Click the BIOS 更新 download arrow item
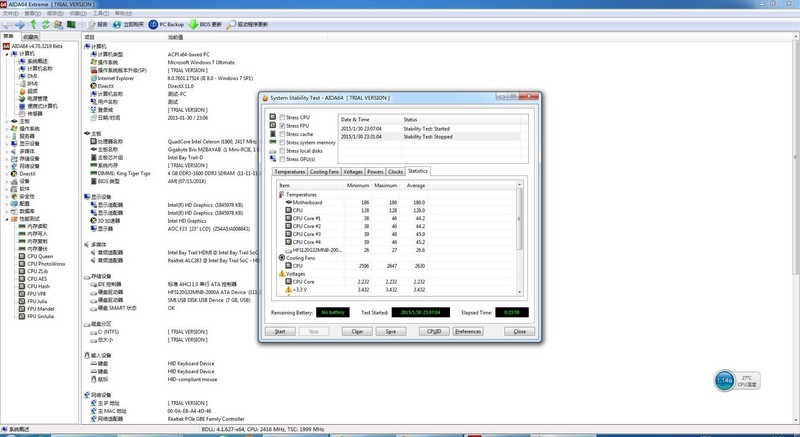800x437 pixels. tap(206, 24)
